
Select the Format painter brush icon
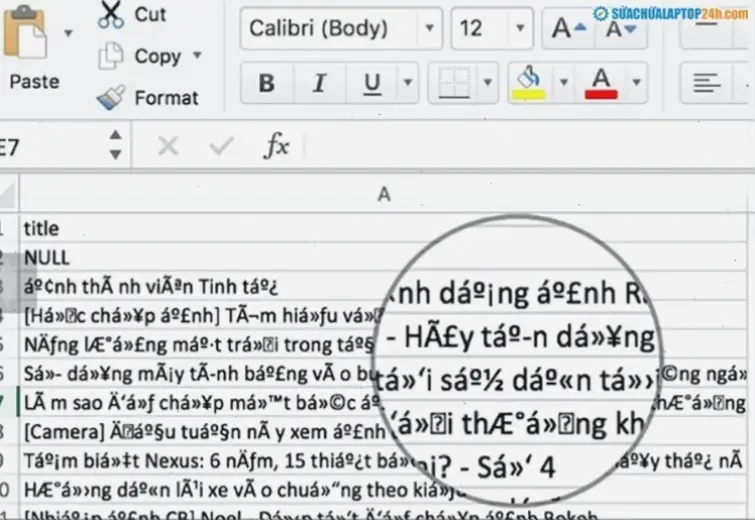point(111,97)
